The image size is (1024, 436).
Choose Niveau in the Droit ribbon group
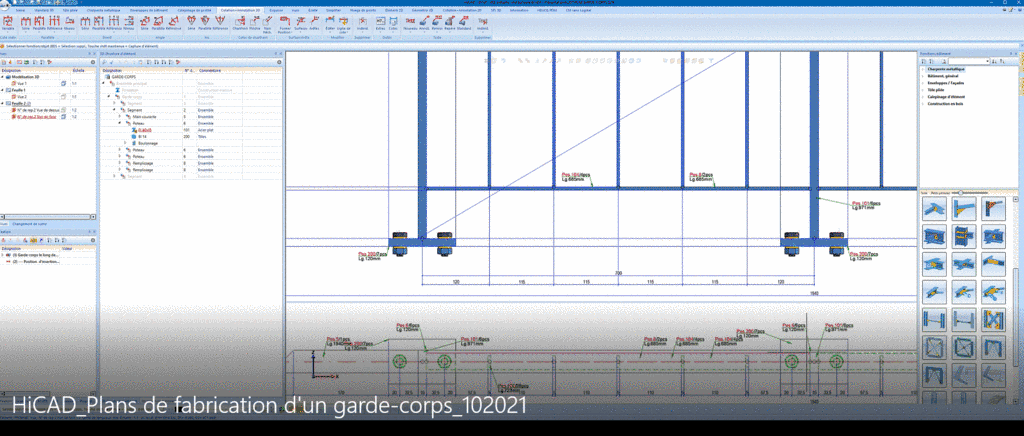tap(129, 23)
